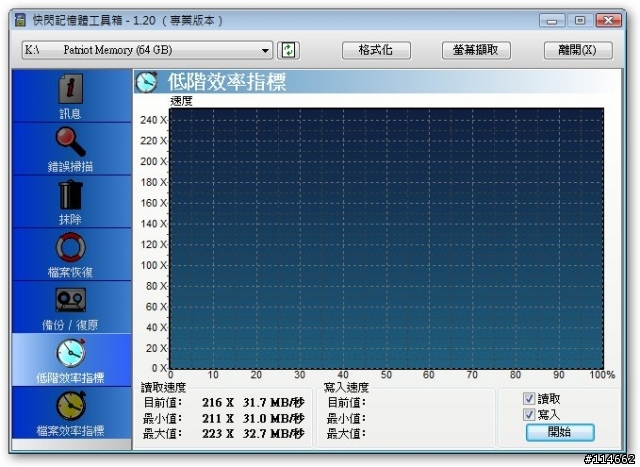Image resolution: width=640 pixels, height=467 pixels.
Task: Click the 目前值 216 X read speed value
Action: click(218, 403)
